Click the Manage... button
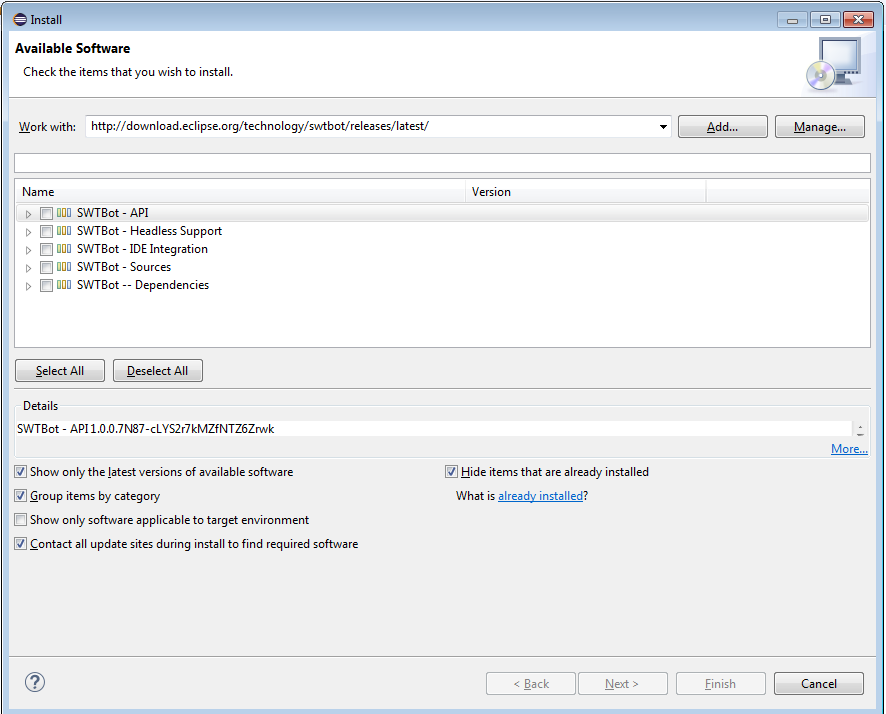Viewport: 886px width, 714px height. pos(820,127)
